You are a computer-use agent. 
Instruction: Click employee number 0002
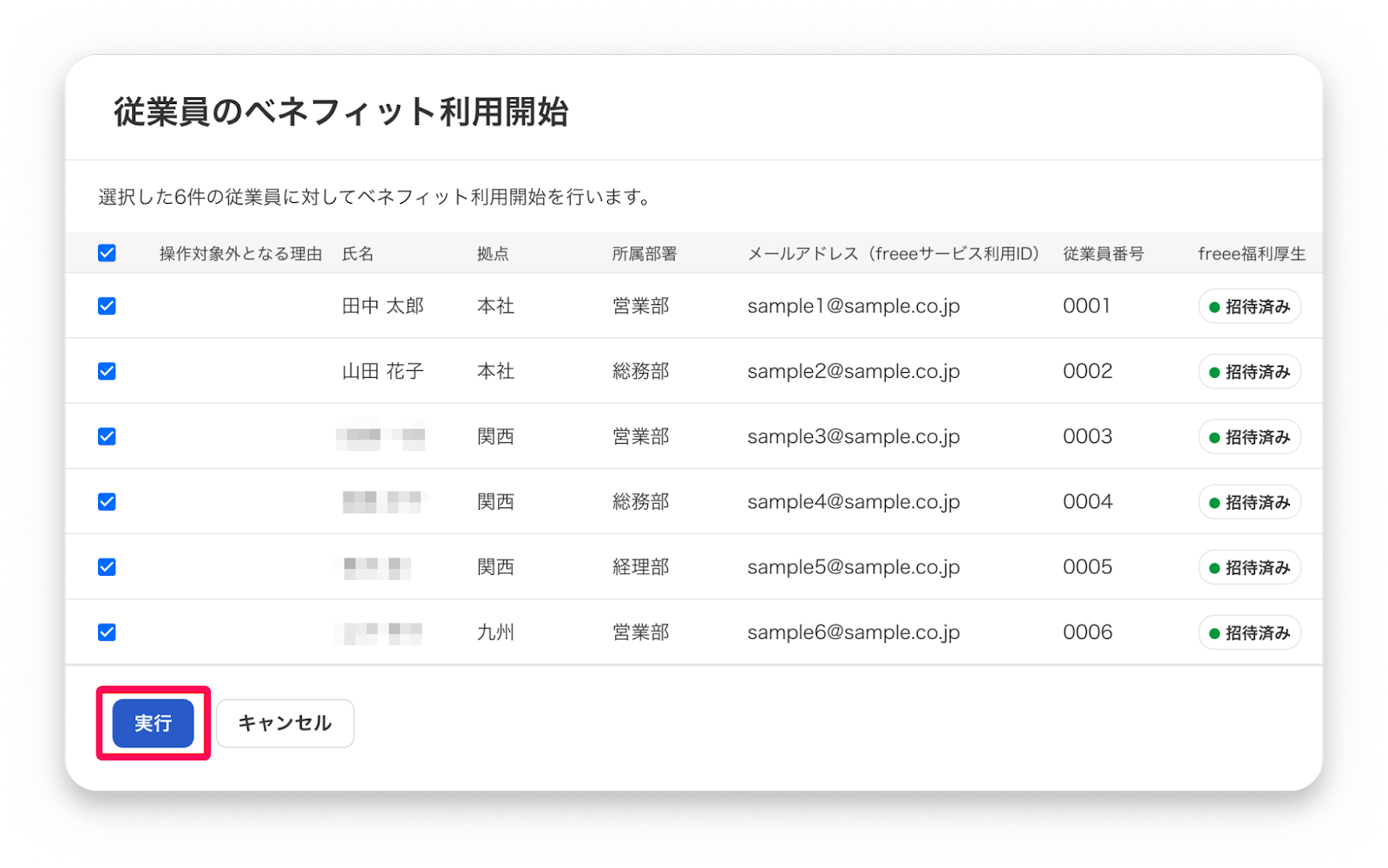tap(1087, 371)
